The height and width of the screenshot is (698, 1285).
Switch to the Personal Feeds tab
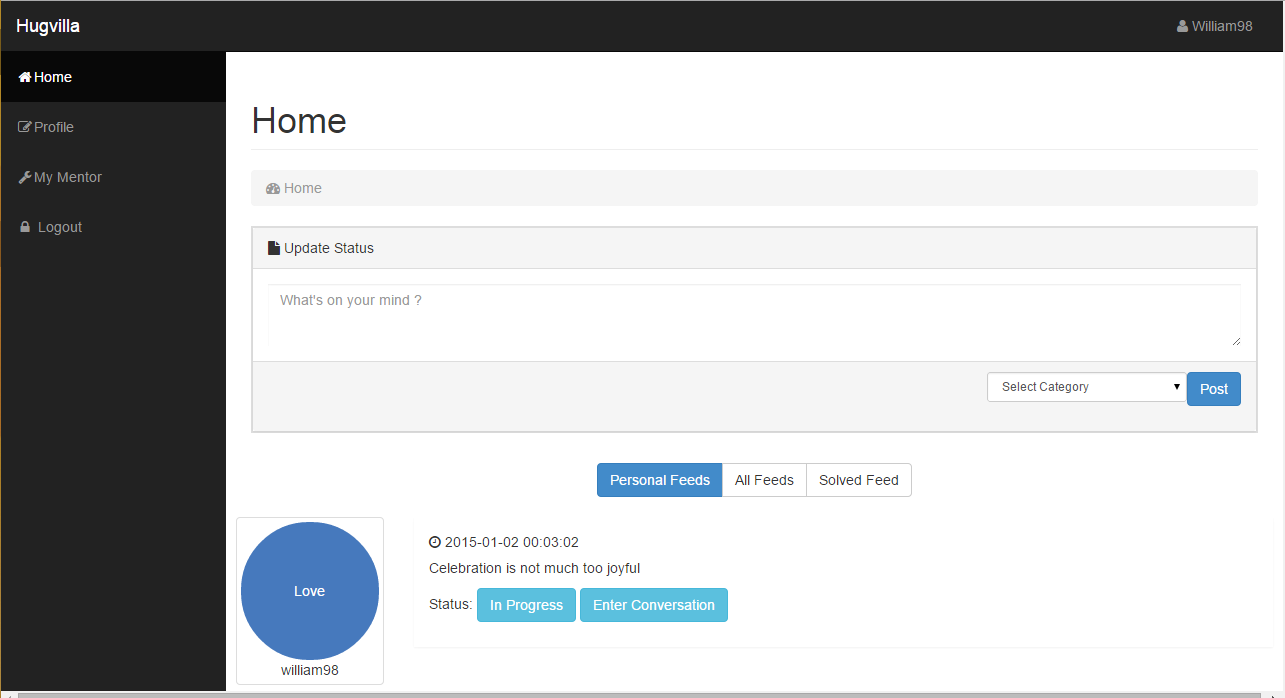pos(660,480)
